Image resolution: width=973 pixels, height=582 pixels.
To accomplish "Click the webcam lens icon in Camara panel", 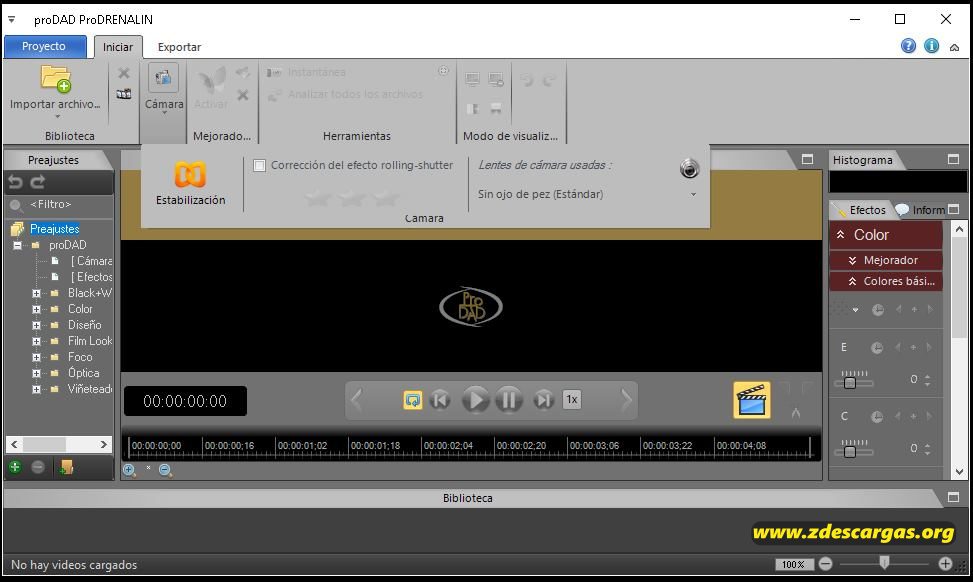I will click(x=689, y=168).
